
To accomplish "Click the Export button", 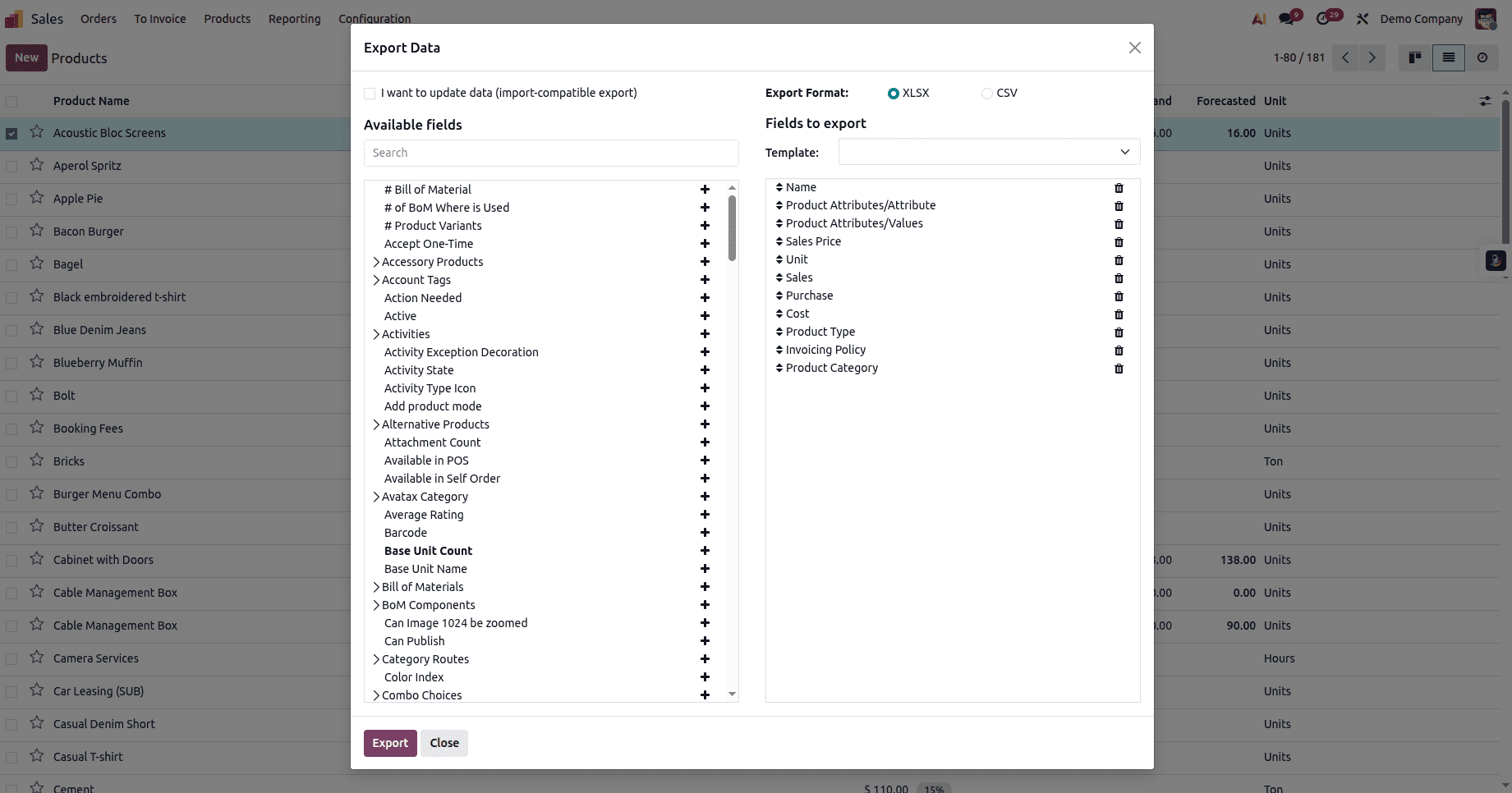I will coord(390,742).
